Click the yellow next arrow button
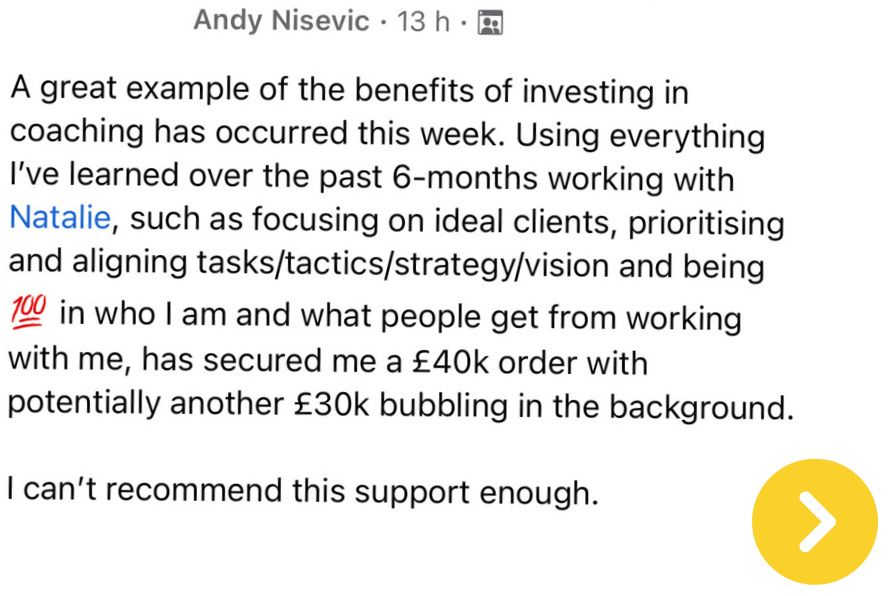Screen dimensions: 894x596 [x=815, y=522]
